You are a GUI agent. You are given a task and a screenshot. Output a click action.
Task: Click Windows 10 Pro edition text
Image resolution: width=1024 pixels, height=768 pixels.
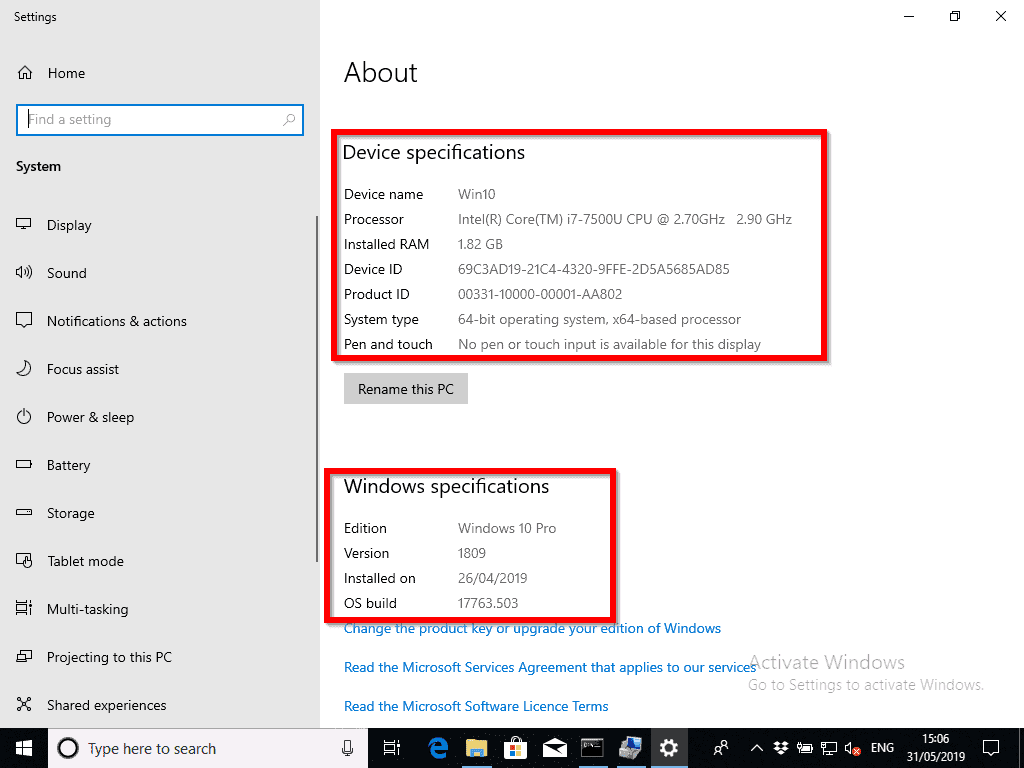click(507, 528)
